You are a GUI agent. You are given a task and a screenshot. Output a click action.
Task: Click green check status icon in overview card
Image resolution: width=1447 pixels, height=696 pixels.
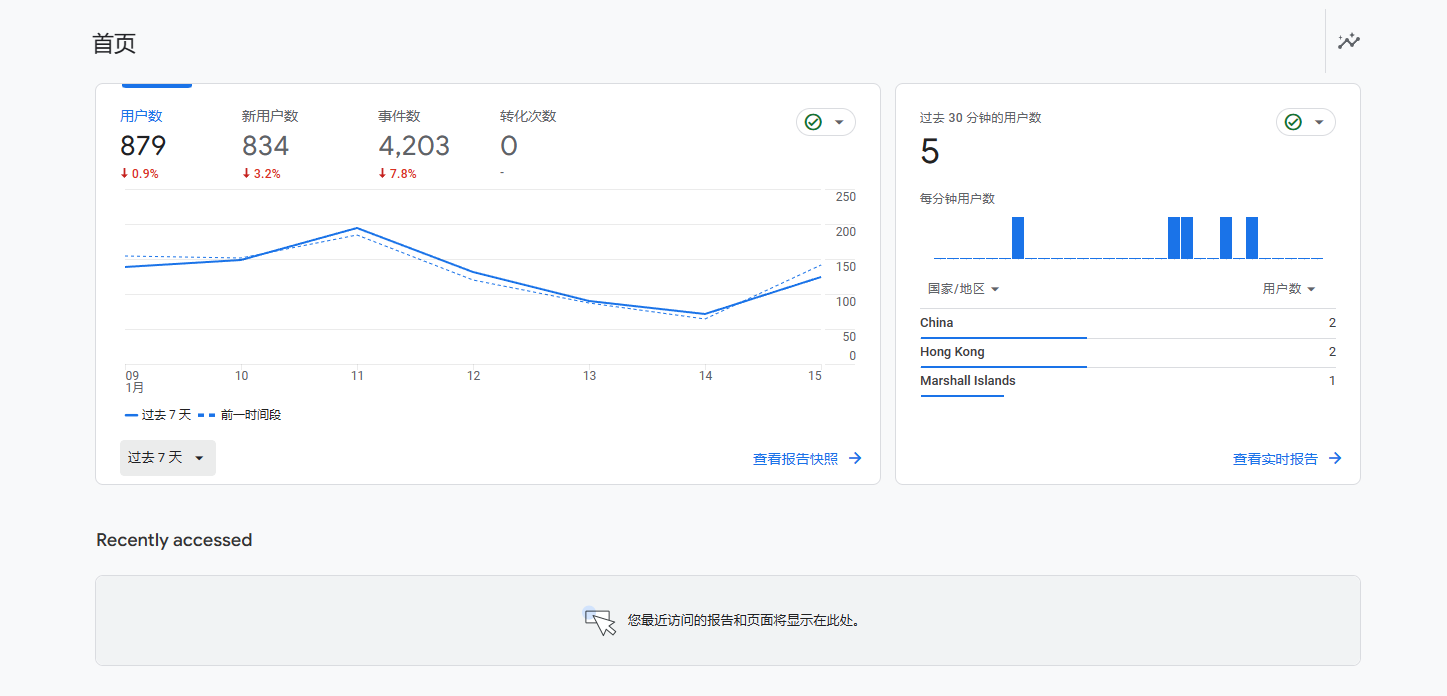tap(813, 122)
